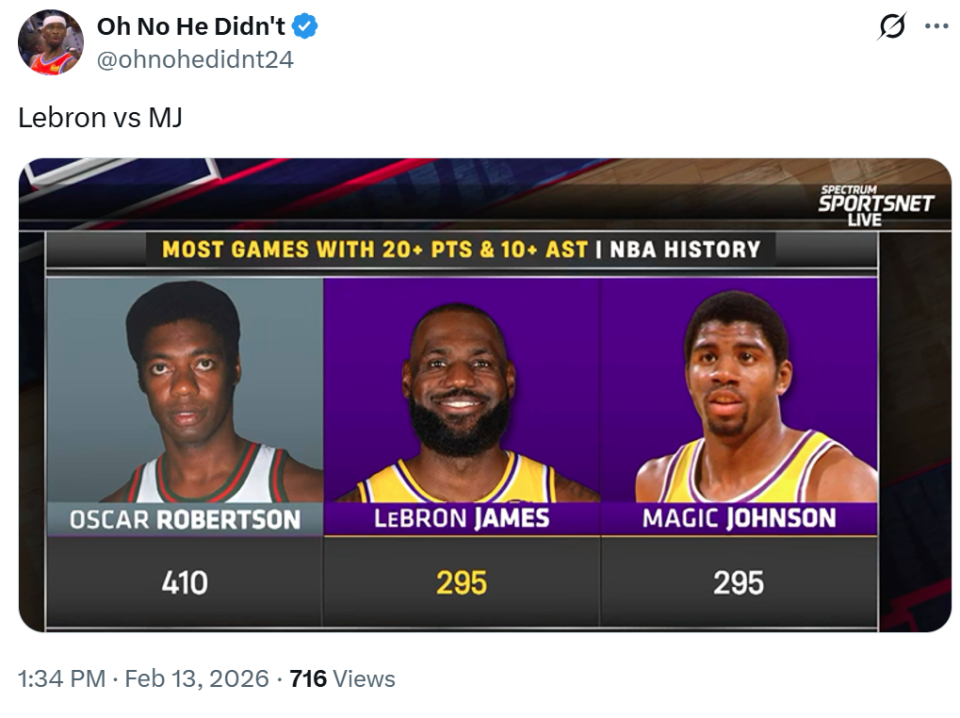This screenshot has height=718, width=960.
Task: Open the three-dot more options menu
Action: (x=936, y=27)
